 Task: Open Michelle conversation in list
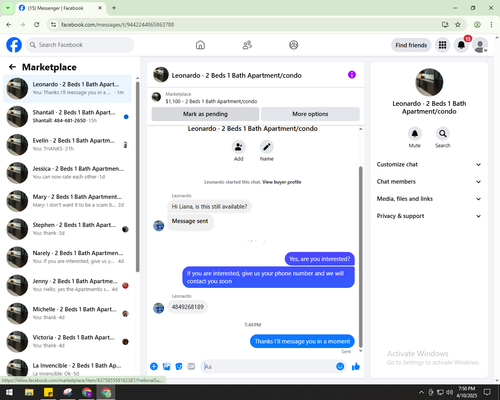(68, 313)
